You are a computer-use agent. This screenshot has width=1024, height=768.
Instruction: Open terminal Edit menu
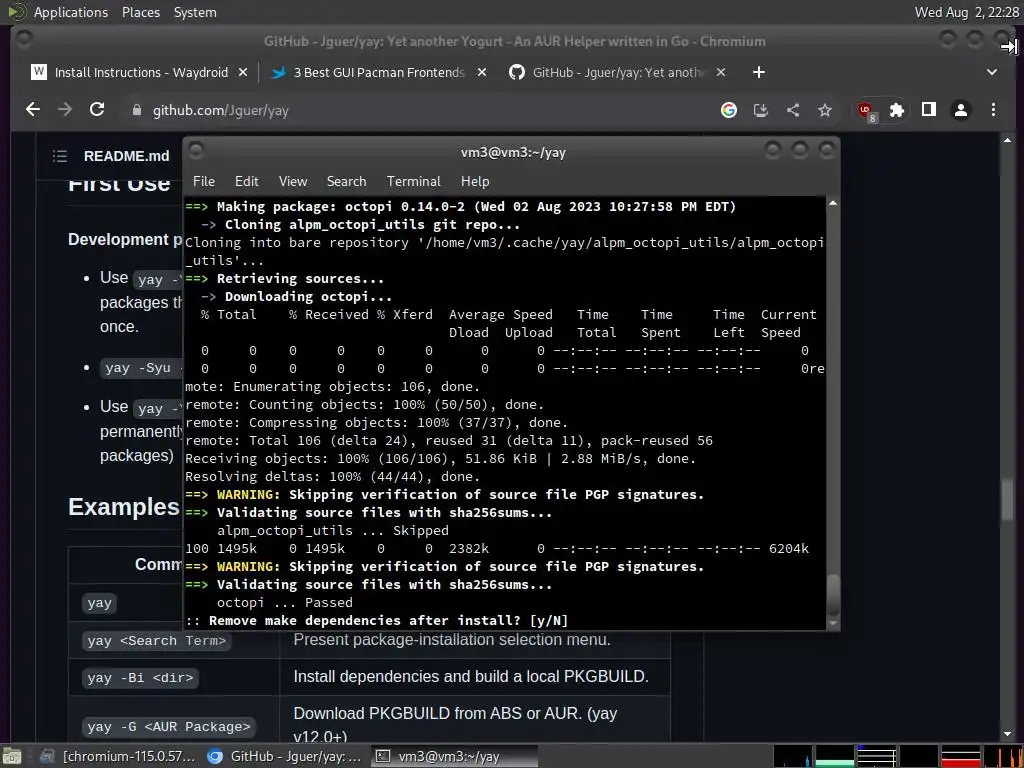pyautogui.click(x=246, y=181)
